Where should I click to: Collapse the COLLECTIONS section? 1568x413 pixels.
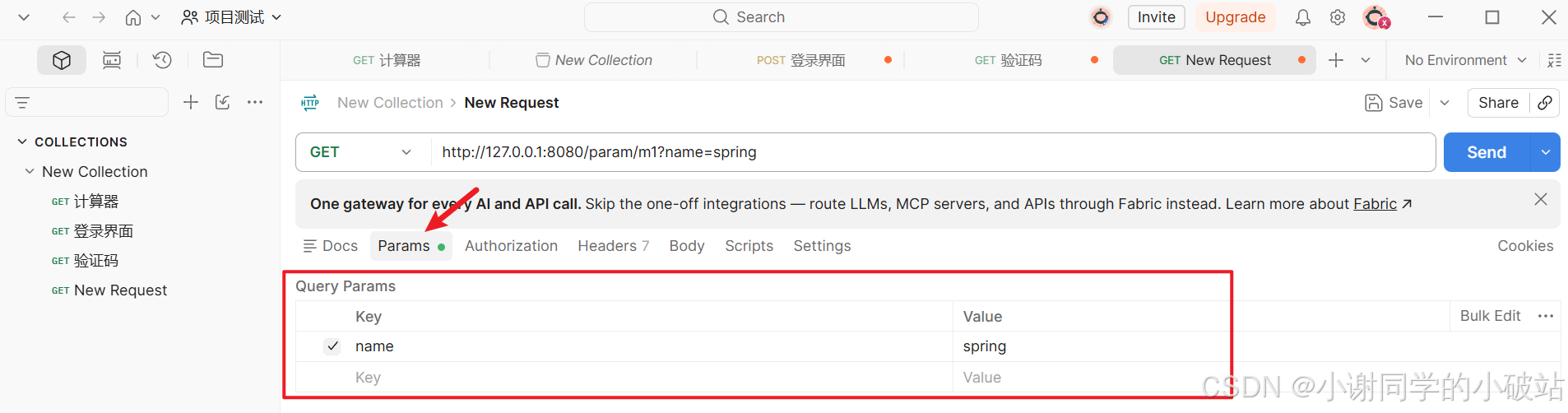[22, 142]
